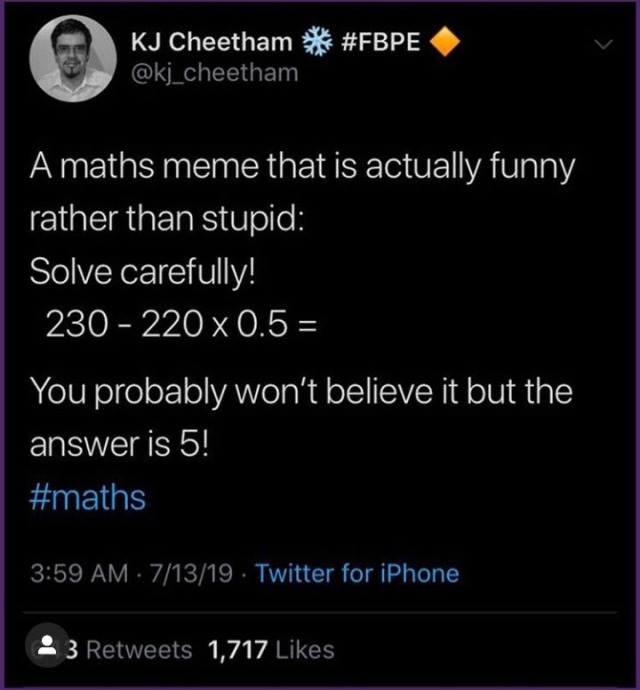Open the @kj_cheetham handle link
The height and width of the screenshot is (690, 640).
tap(214, 73)
